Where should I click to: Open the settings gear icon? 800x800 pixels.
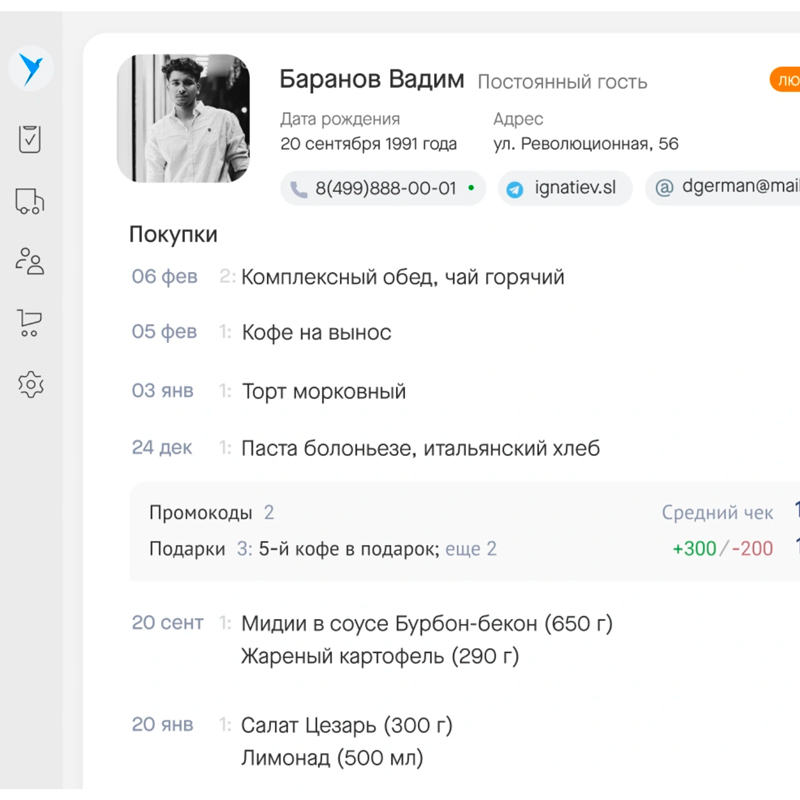coord(31,384)
